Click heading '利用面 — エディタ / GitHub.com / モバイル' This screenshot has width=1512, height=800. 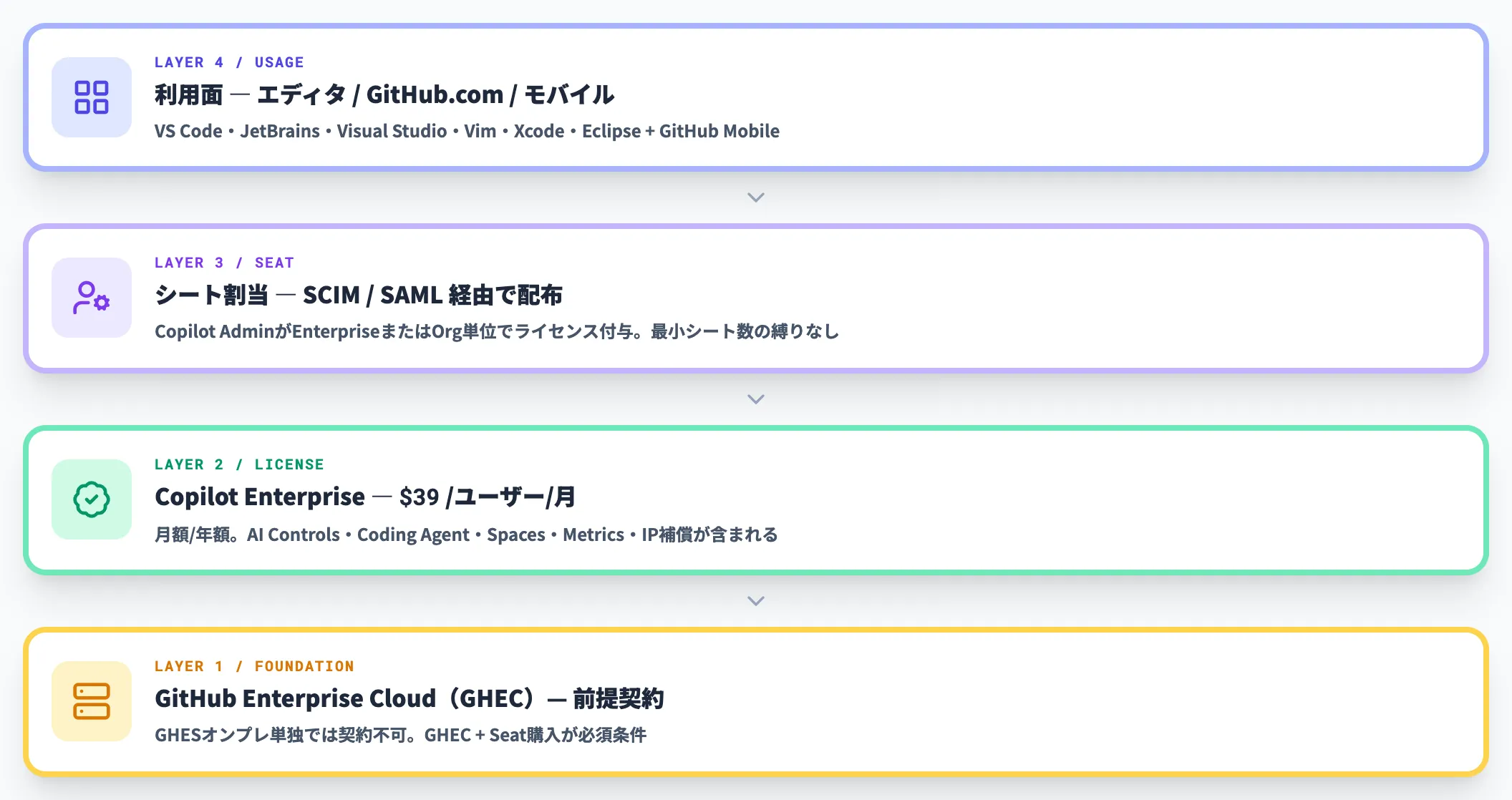[384, 94]
